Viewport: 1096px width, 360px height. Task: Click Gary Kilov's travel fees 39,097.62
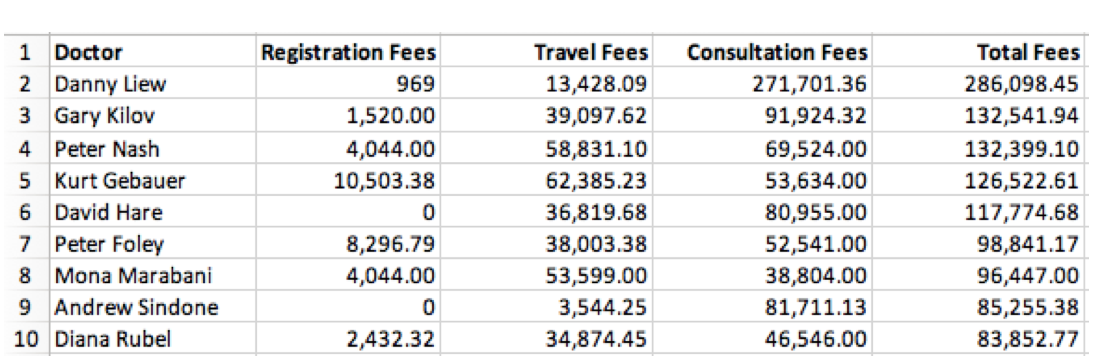coord(547,116)
